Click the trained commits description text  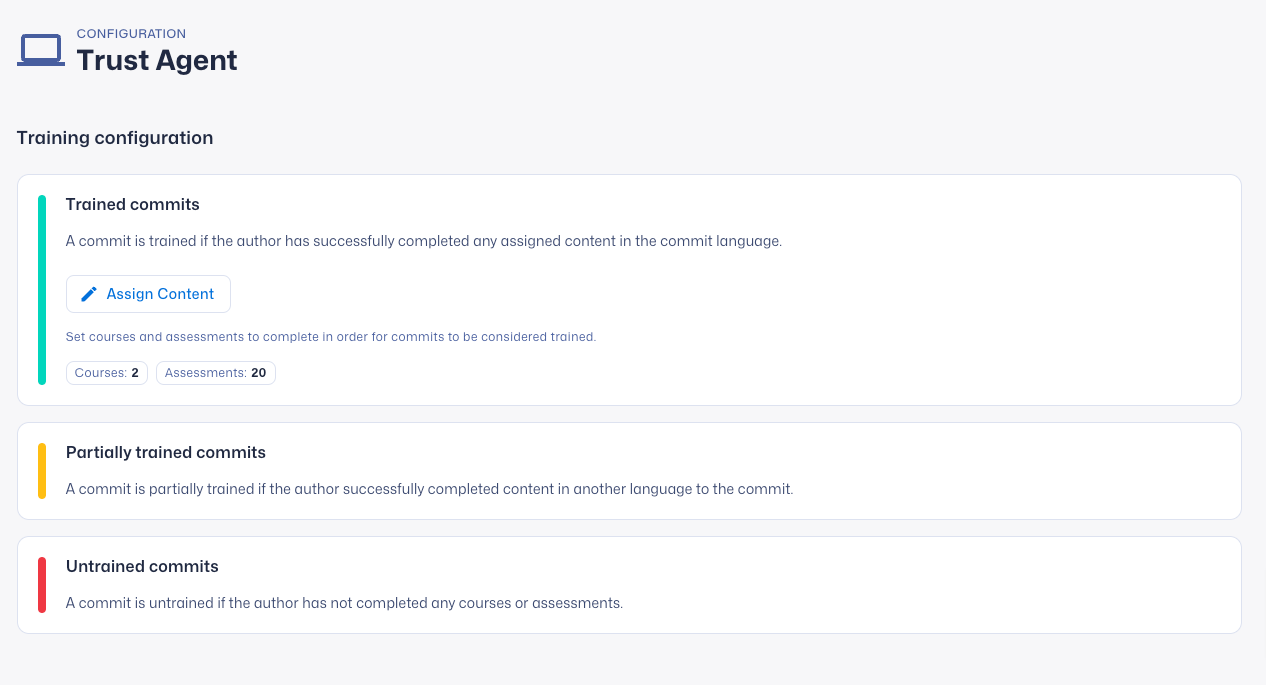pos(424,240)
